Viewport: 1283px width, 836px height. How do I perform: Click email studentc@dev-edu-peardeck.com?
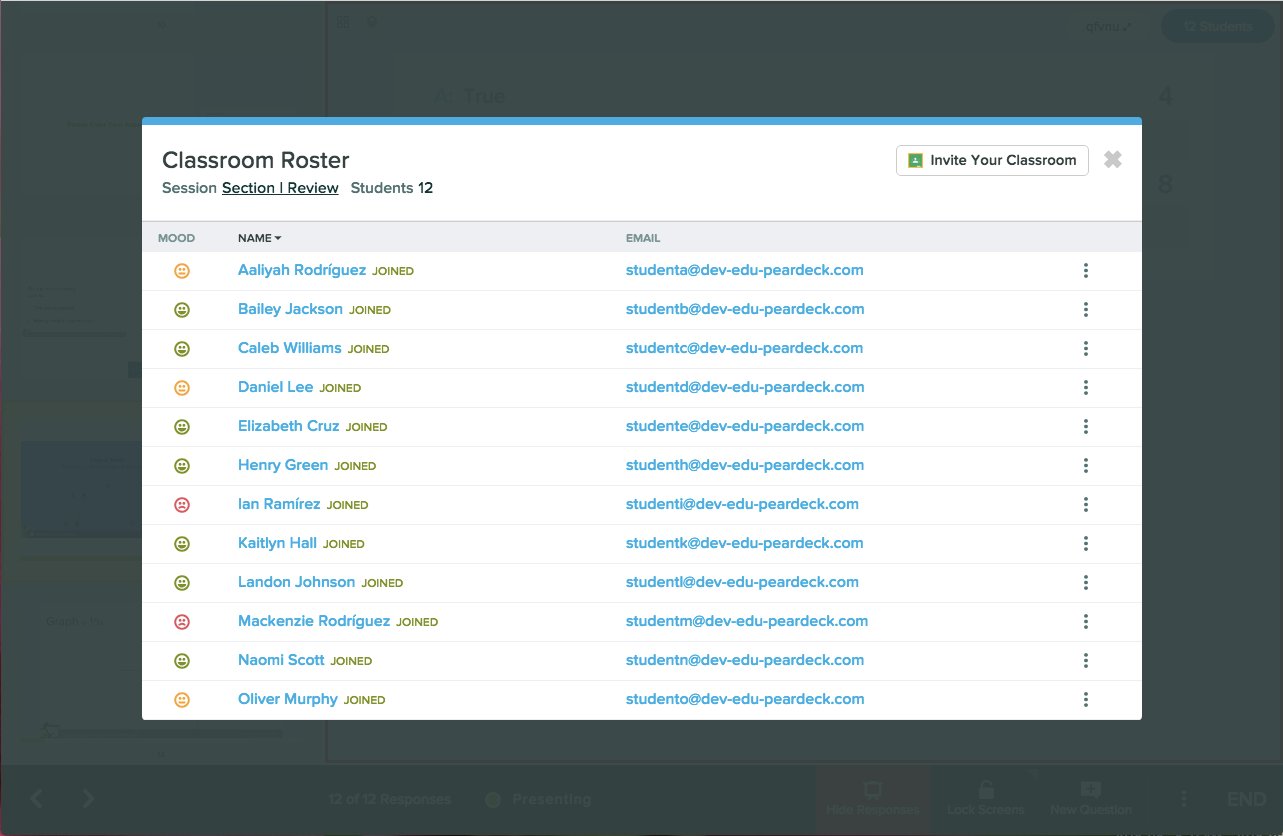point(745,348)
